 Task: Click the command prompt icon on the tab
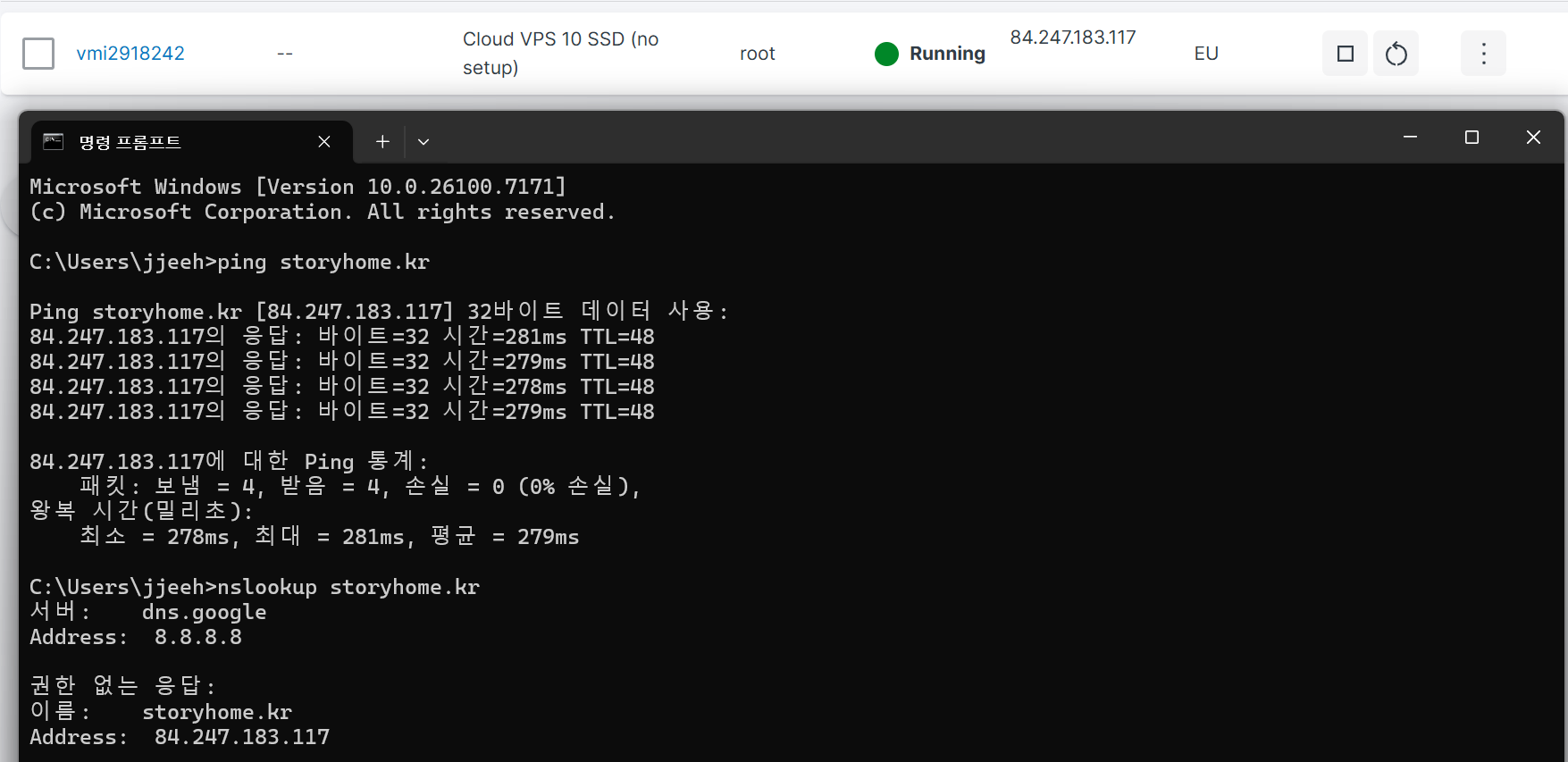(54, 142)
